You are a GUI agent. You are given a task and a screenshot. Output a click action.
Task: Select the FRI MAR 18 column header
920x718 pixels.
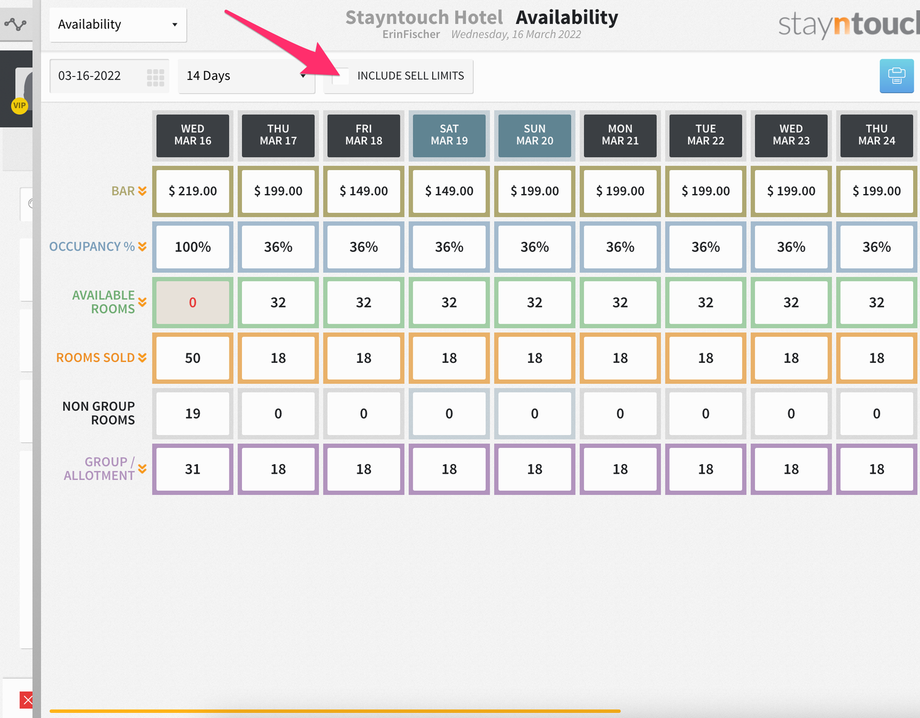click(364, 135)
